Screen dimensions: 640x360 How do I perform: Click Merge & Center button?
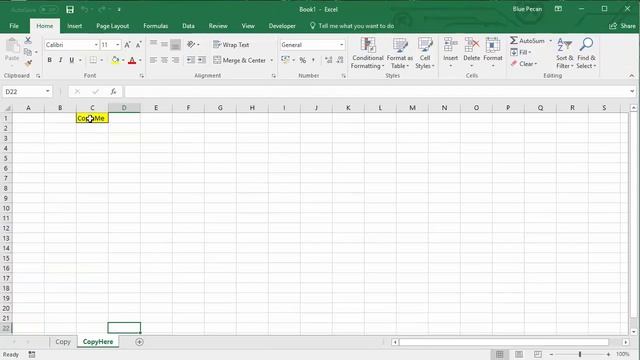pyautogui.click(x=240, y=60)
